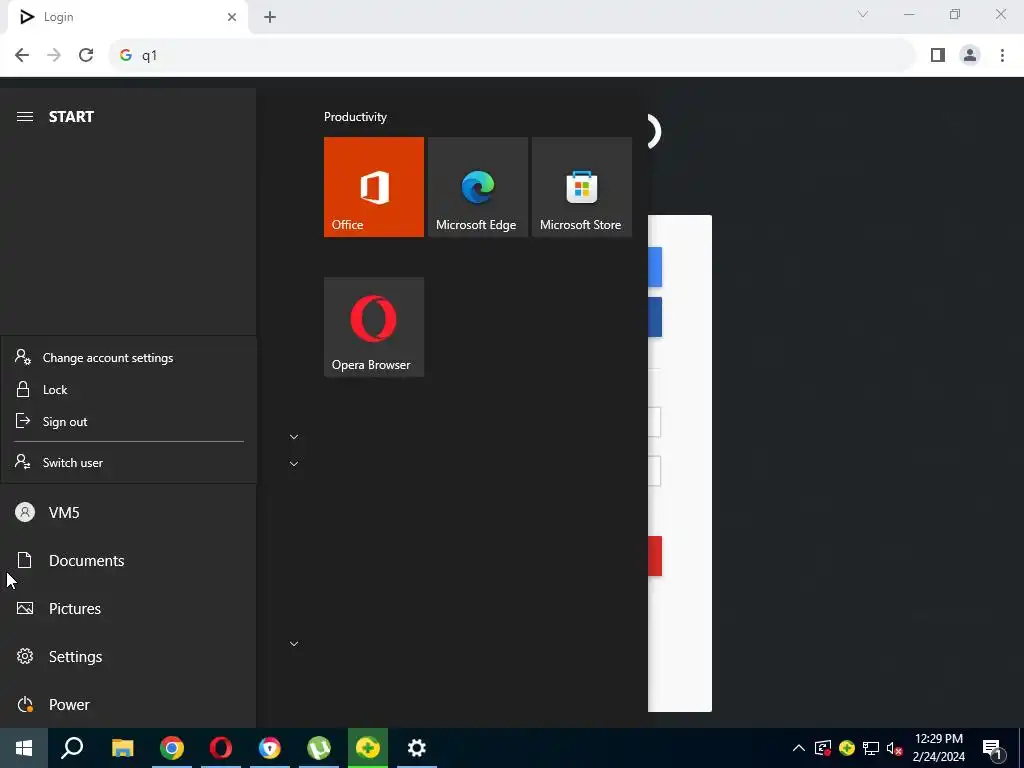
Task: Open taskbar search magnifier
Action: pyautogui.click(x=72, y=748)
